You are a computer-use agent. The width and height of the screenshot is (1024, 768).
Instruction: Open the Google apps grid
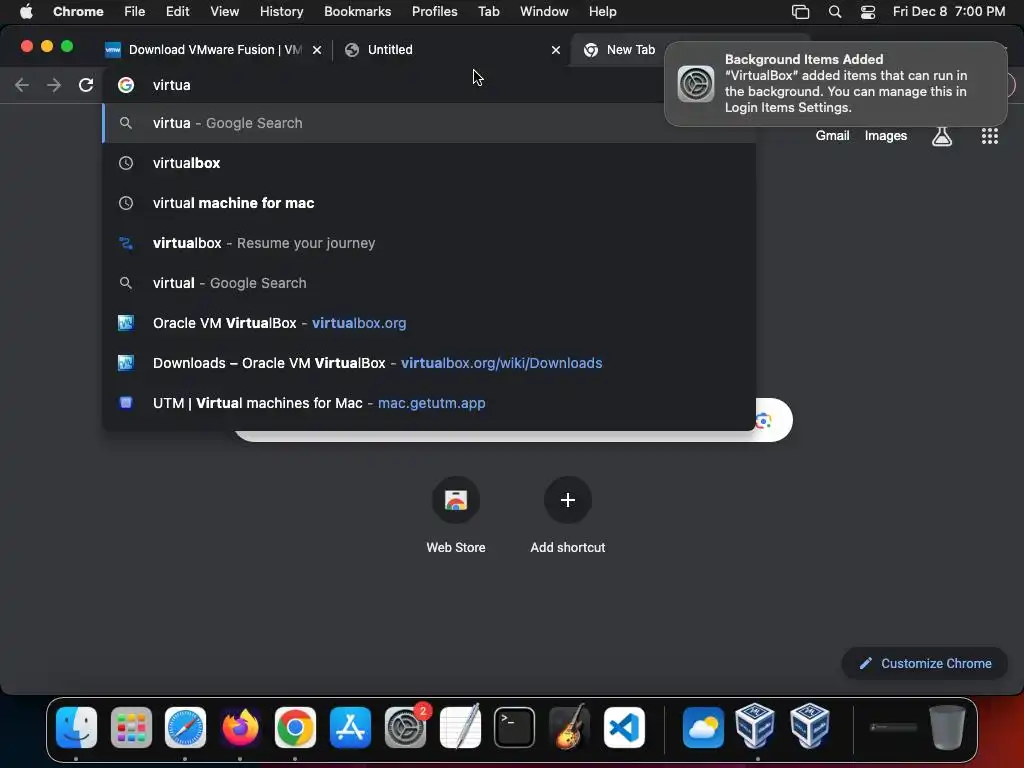(989, 136)
